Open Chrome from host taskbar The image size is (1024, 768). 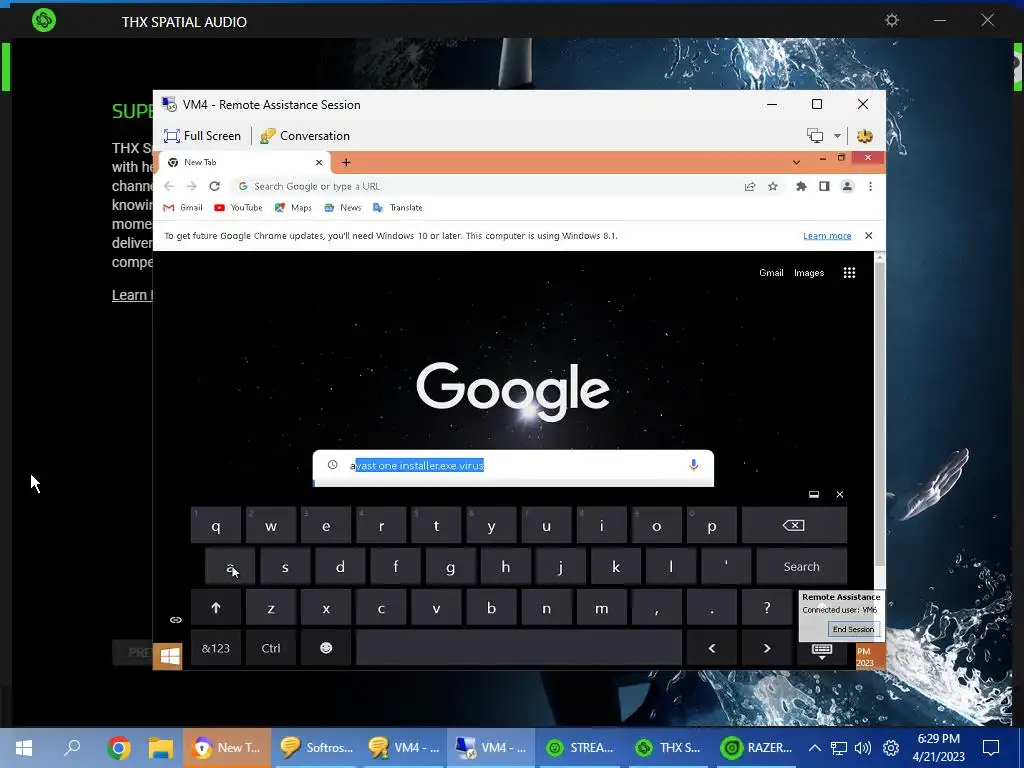[119, 748]
